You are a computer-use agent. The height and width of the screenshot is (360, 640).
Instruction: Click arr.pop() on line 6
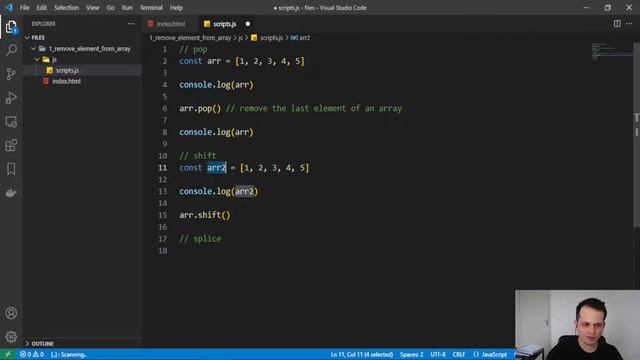point(200,109)
